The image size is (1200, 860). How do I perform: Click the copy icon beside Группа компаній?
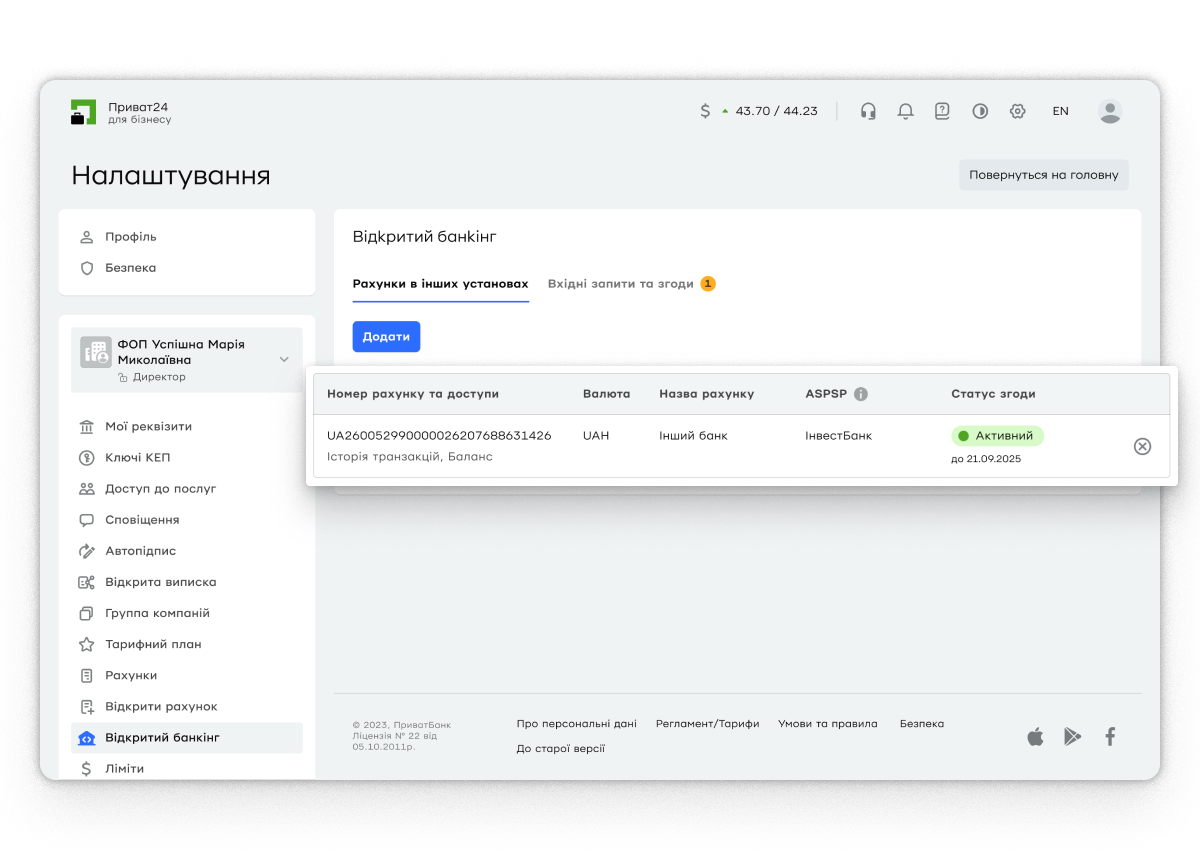[87, 613]
